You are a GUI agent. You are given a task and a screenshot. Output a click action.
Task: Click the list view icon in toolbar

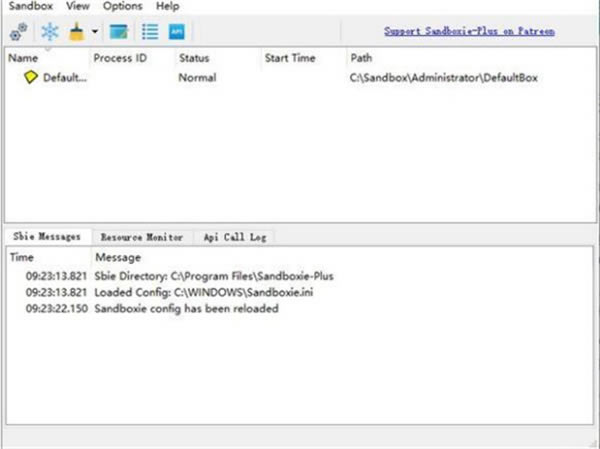pos(150,31)
